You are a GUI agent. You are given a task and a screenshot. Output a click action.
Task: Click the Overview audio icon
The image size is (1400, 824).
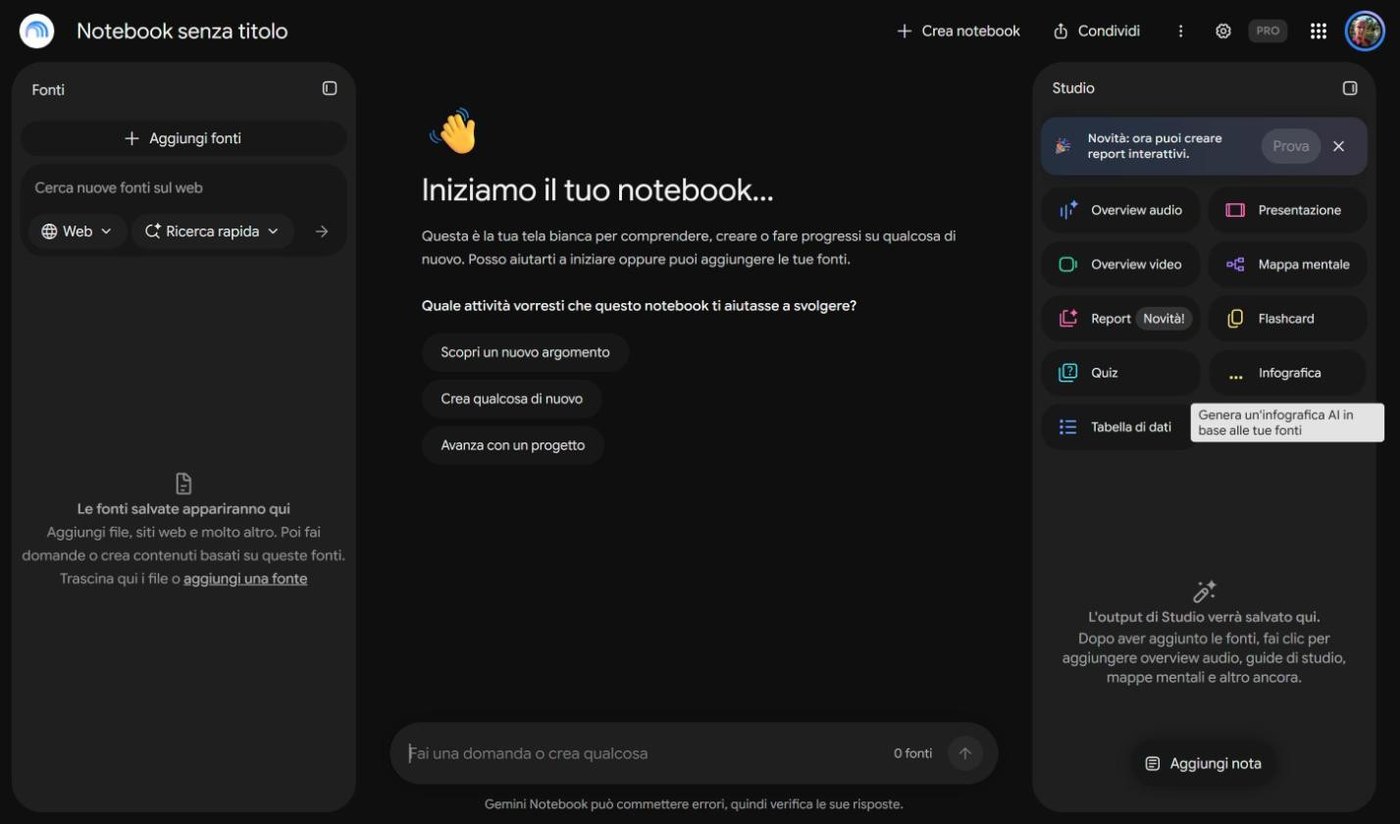(x=1068, y=210)
